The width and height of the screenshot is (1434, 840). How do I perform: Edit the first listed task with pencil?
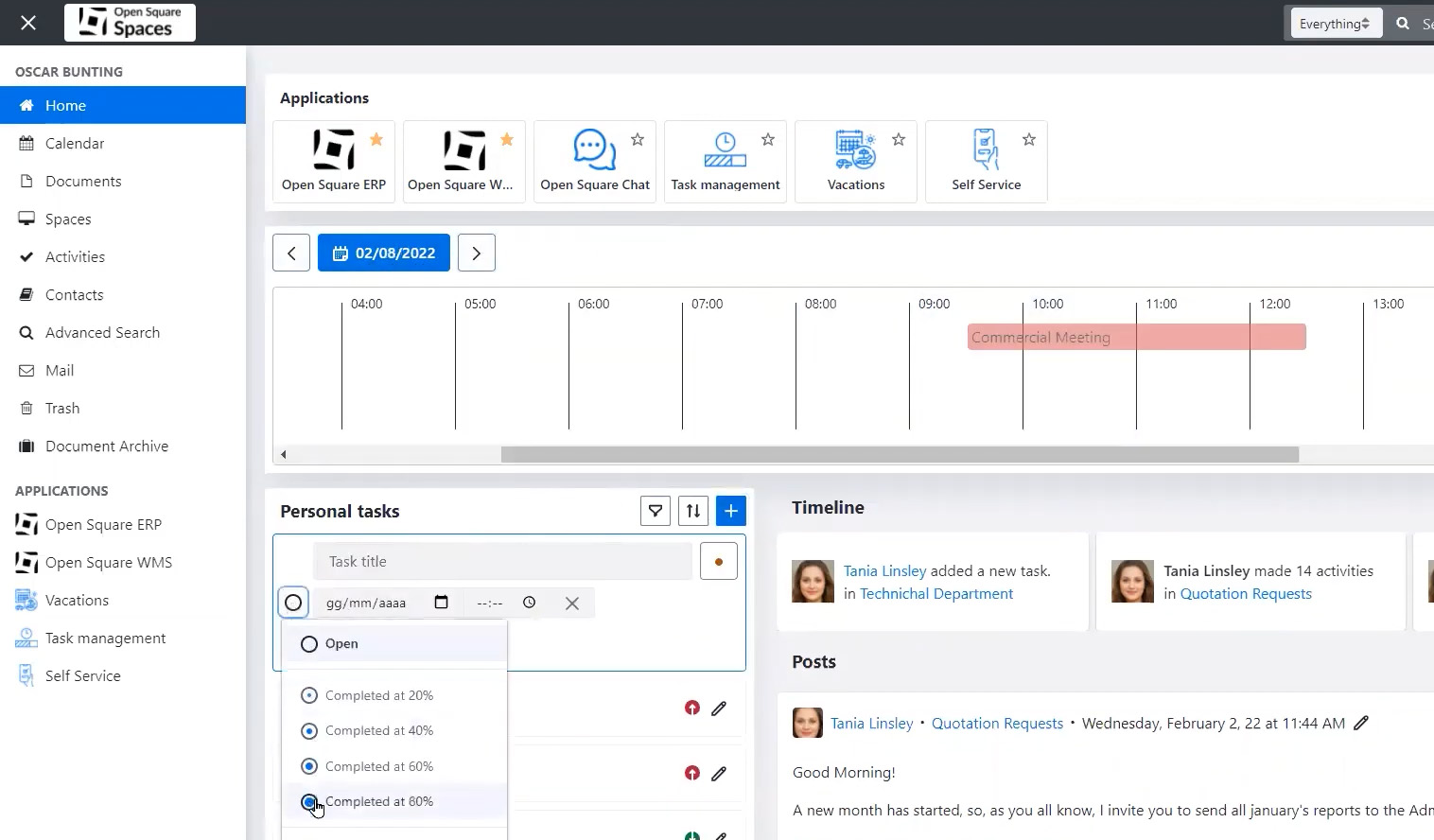pos(719,708)
